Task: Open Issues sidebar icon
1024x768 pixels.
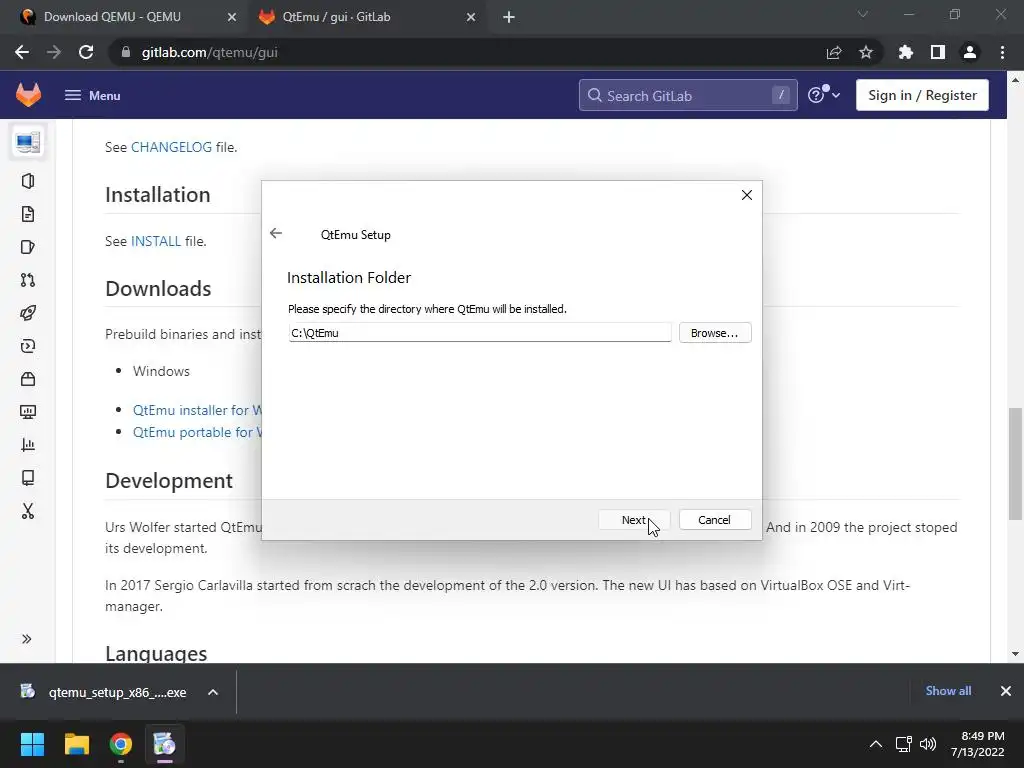Action: (28, 247)
